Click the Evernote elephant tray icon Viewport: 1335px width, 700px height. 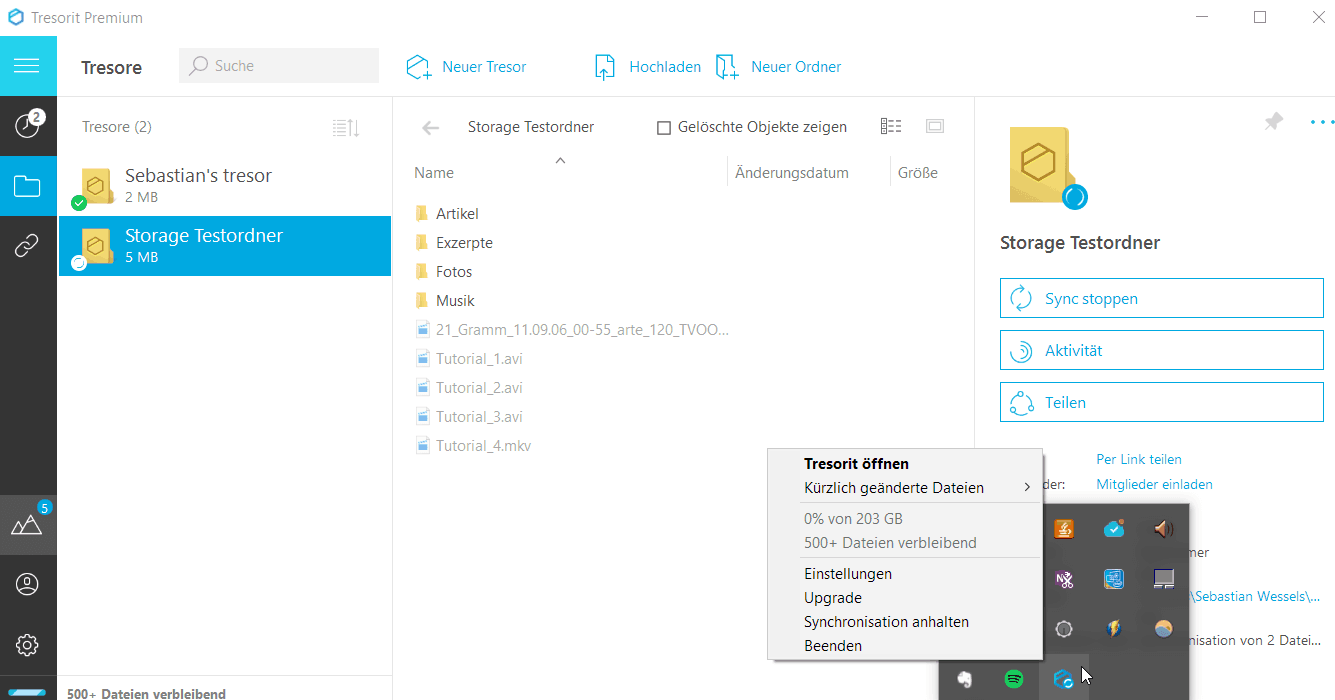click(x=964, y=679)
